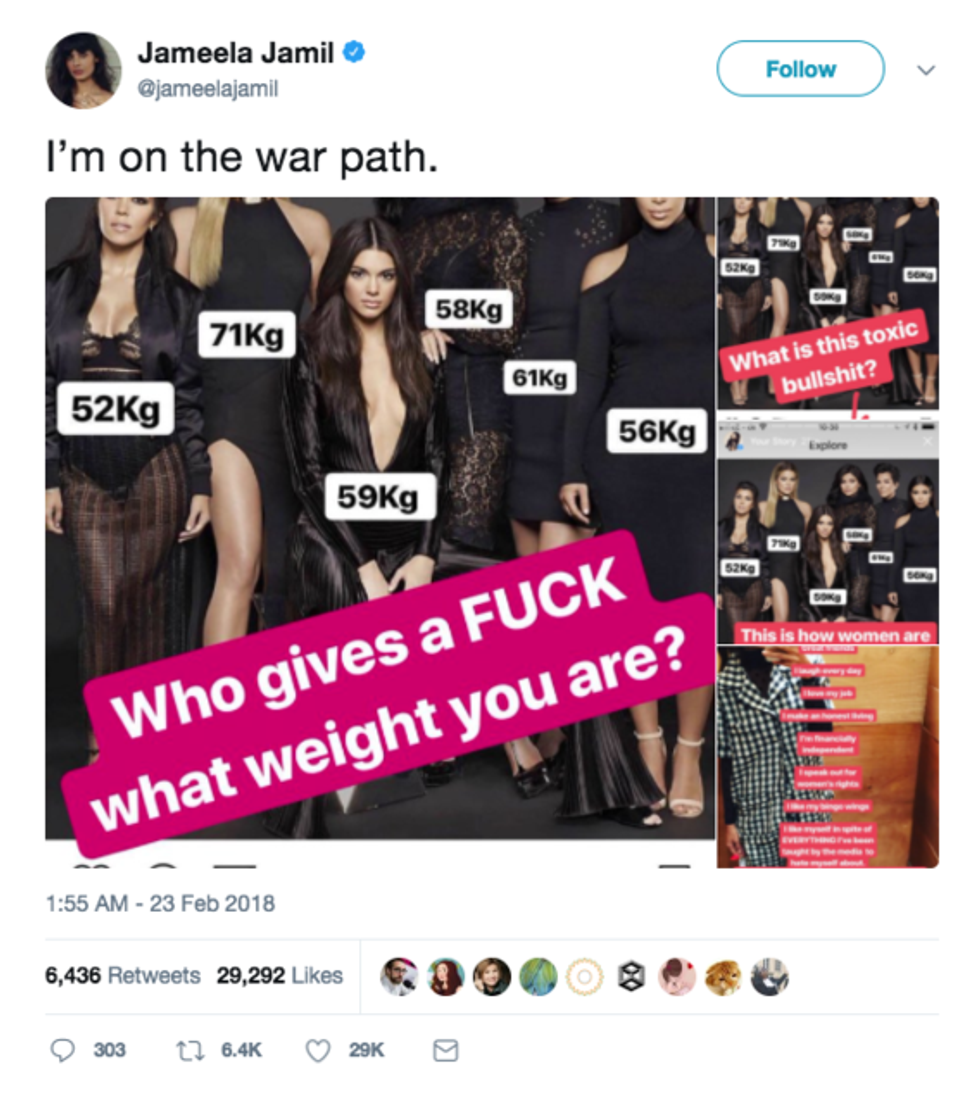Expand the tweet options chevron

click(x=926, y=70)
